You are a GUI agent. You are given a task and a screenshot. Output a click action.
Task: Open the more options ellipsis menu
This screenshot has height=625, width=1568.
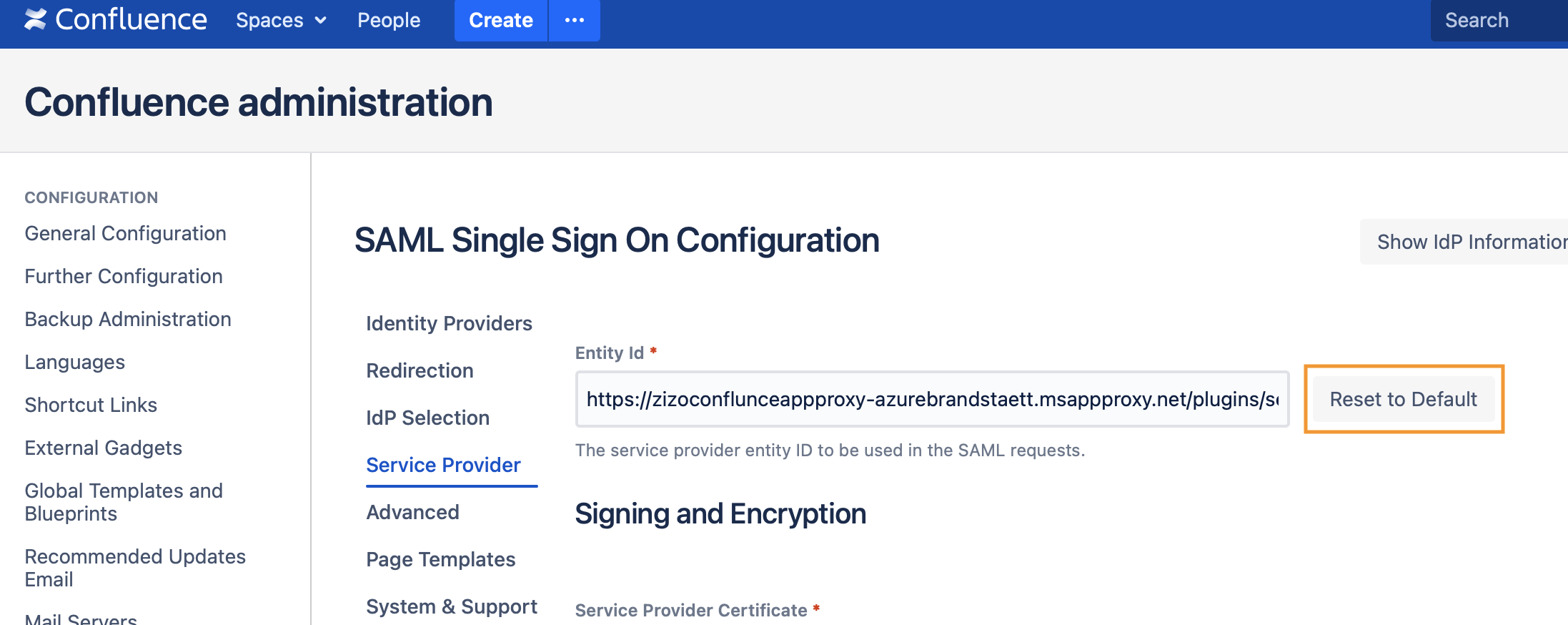pyautogui.click(x=574, y=20)
